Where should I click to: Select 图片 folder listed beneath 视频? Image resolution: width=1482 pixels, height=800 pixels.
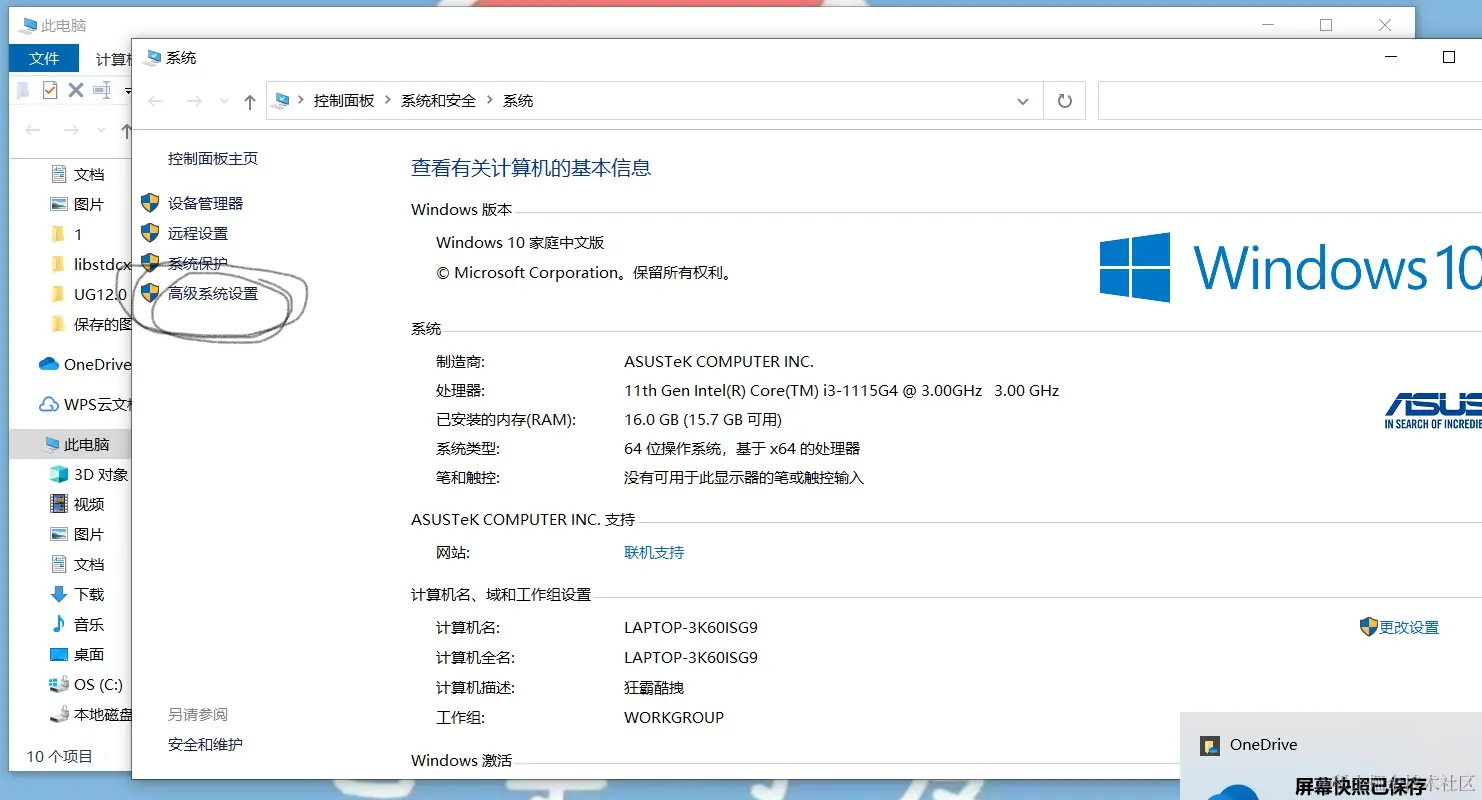pos(77,534)
